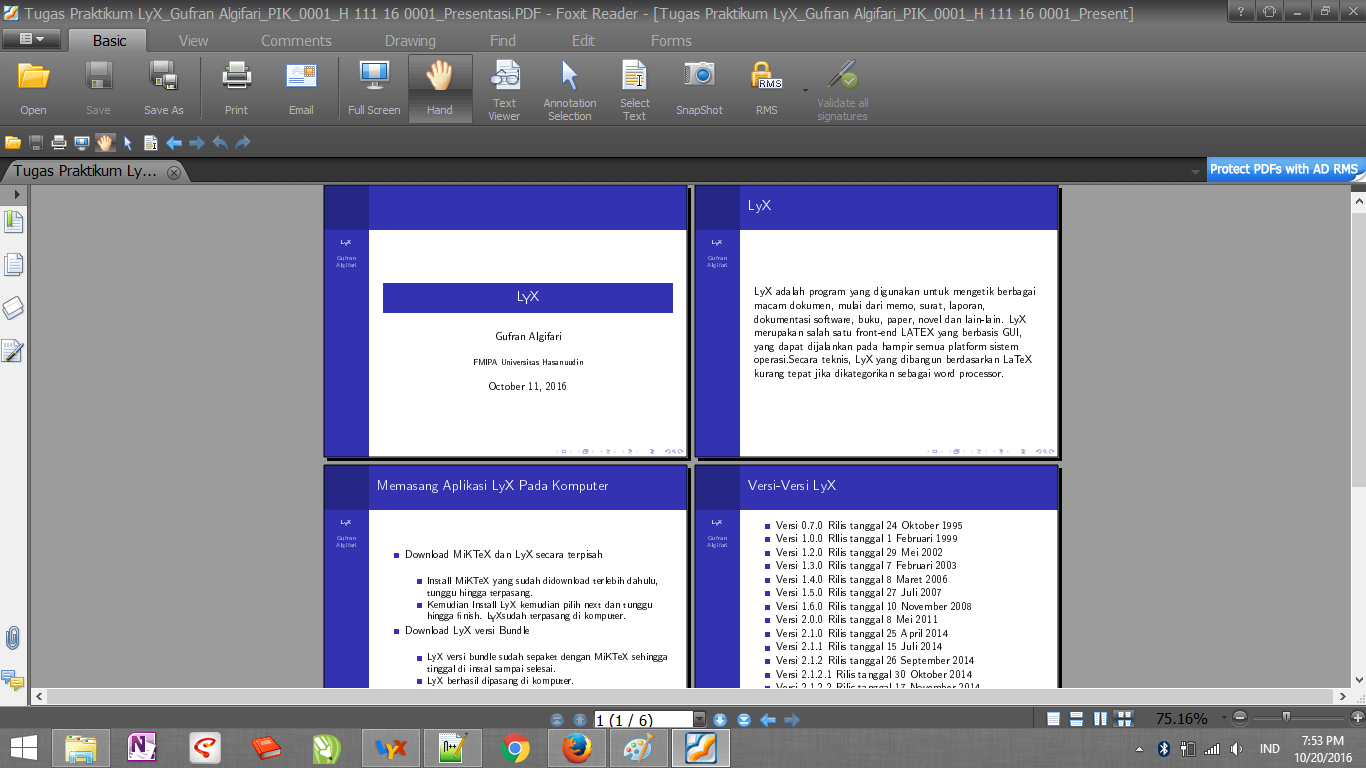Viewport: 1366px width, 768px height.
Task: Close the Tugas Praktikum document tab
Action: pos(173,172)
